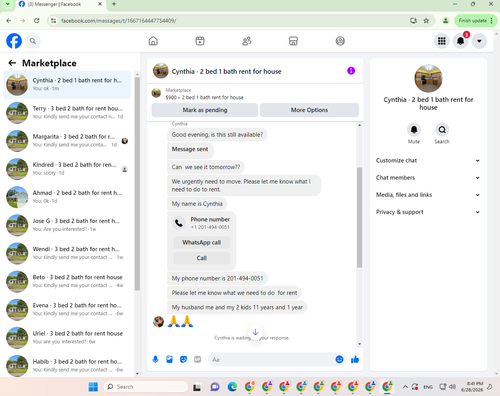Screen dimensions: 500x396
Task: Choose a sticker icon
Action: (x=183, y=359)
